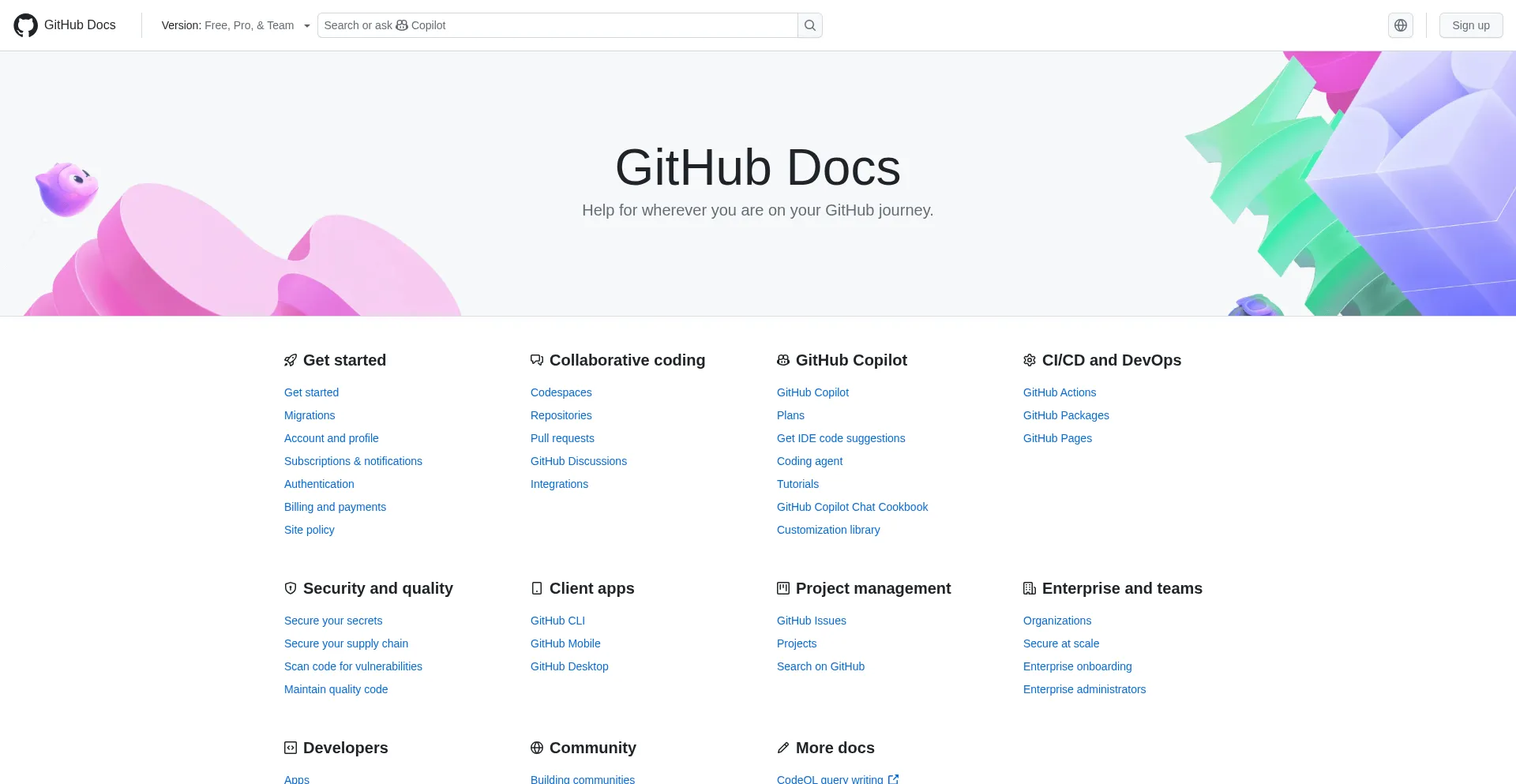This screenshot has width=1516, height=784.
Task: Click the pencil icon beside More docs
Action: [783, 748]
